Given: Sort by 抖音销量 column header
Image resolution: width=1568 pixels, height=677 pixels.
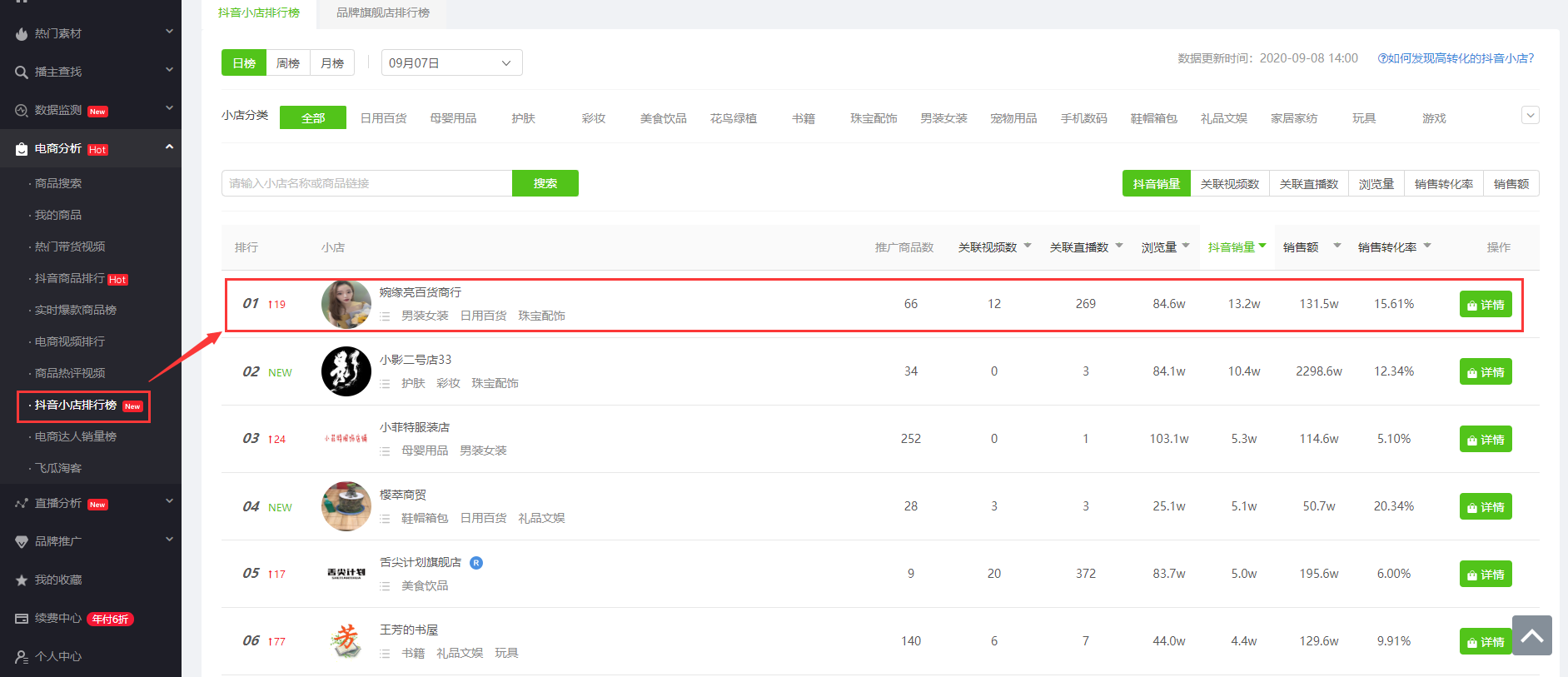Looking at the screenshot, I should 1237,247.
